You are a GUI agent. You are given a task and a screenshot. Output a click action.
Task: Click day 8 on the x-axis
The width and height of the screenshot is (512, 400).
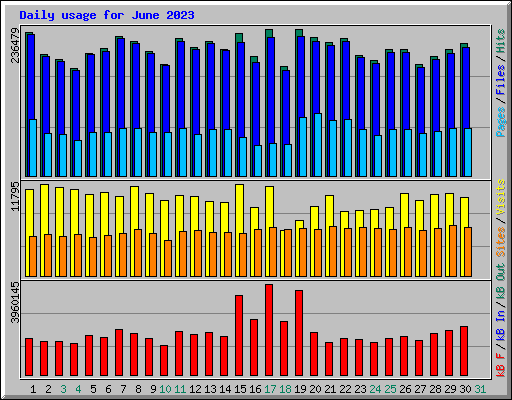138,389
